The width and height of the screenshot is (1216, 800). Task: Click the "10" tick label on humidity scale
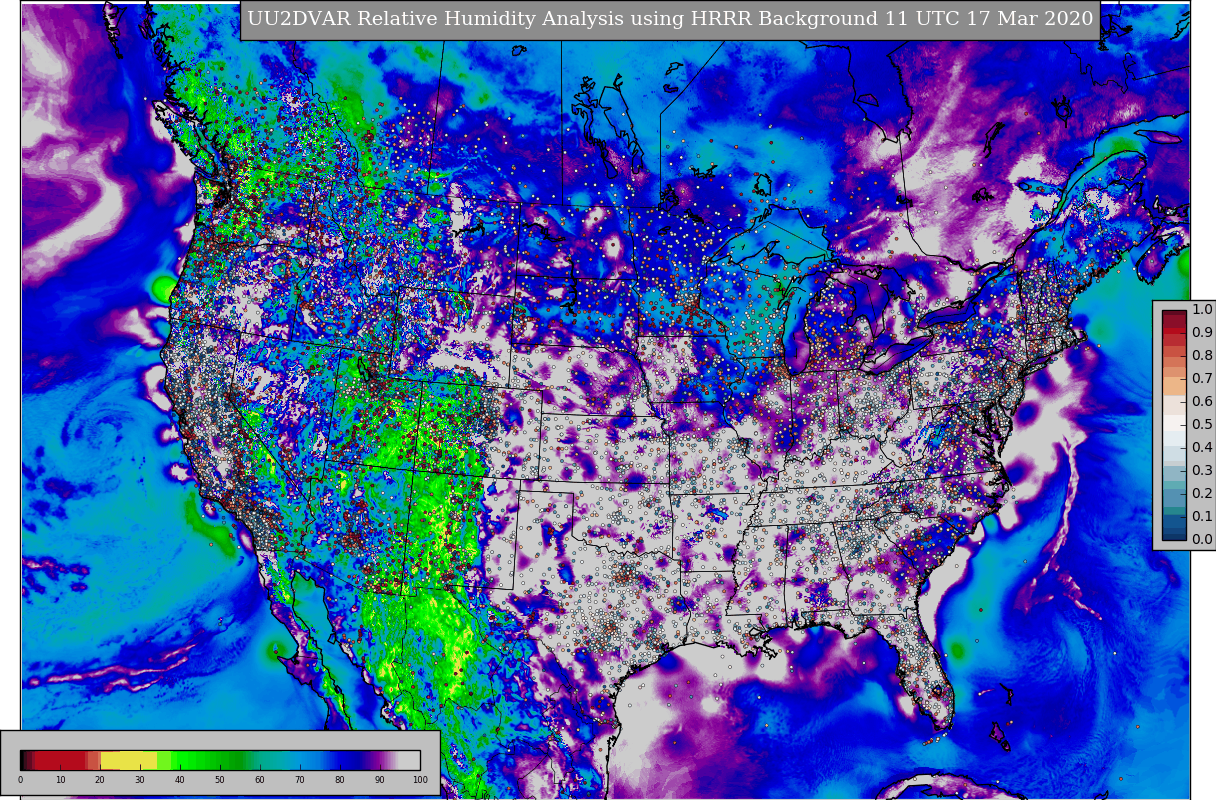[60, 779]
